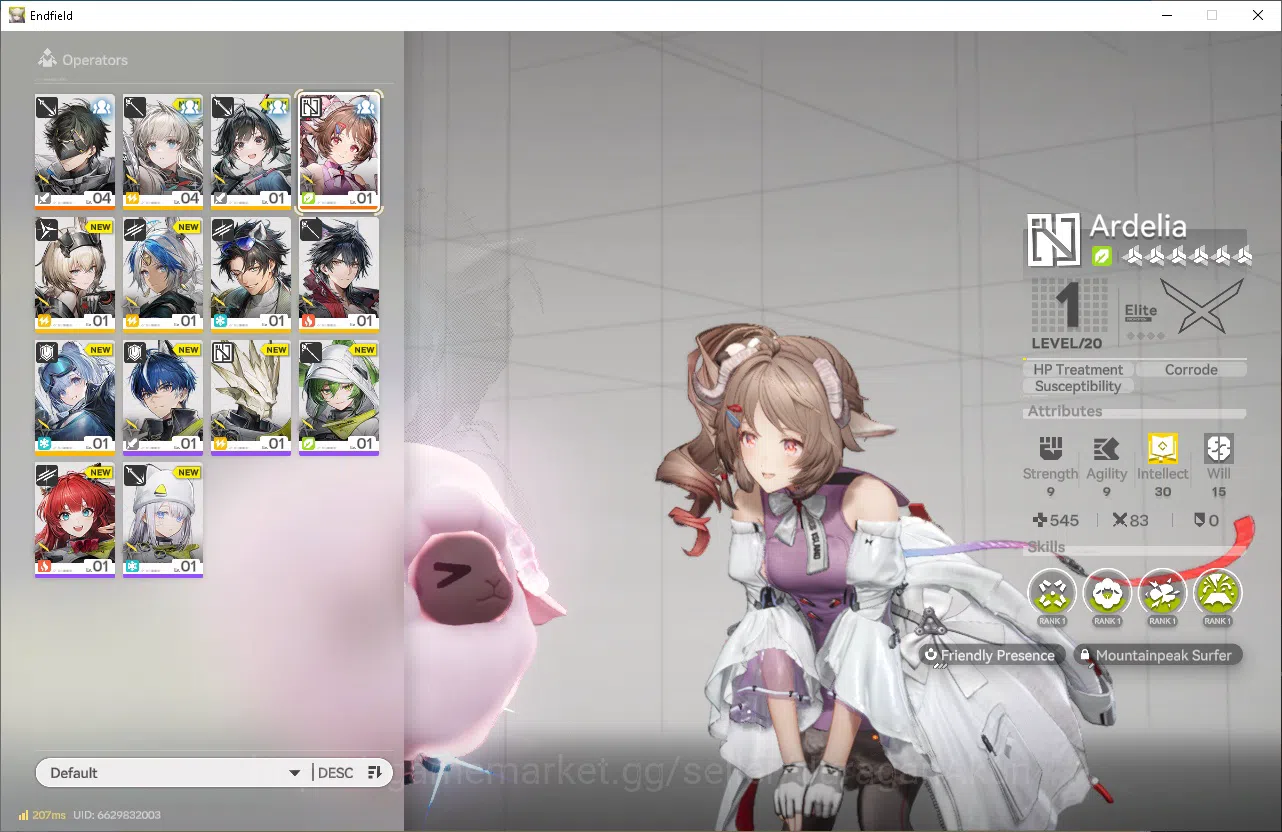
Task: Click the Strength fist icon
Action: coord(1050,448)
